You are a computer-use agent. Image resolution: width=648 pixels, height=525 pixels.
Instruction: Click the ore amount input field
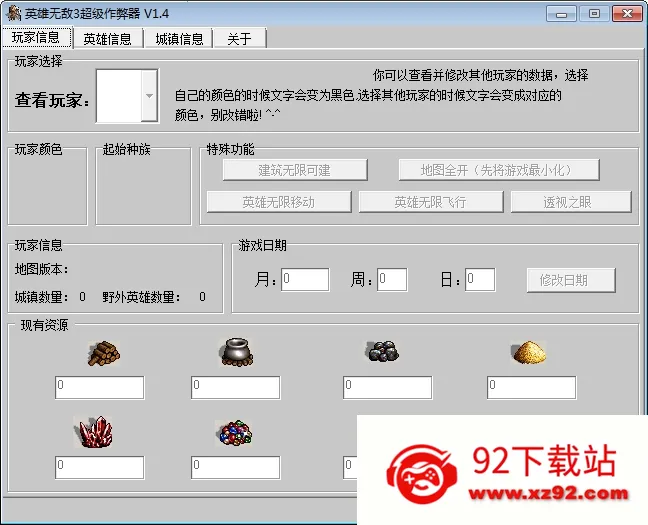[388, 387]
